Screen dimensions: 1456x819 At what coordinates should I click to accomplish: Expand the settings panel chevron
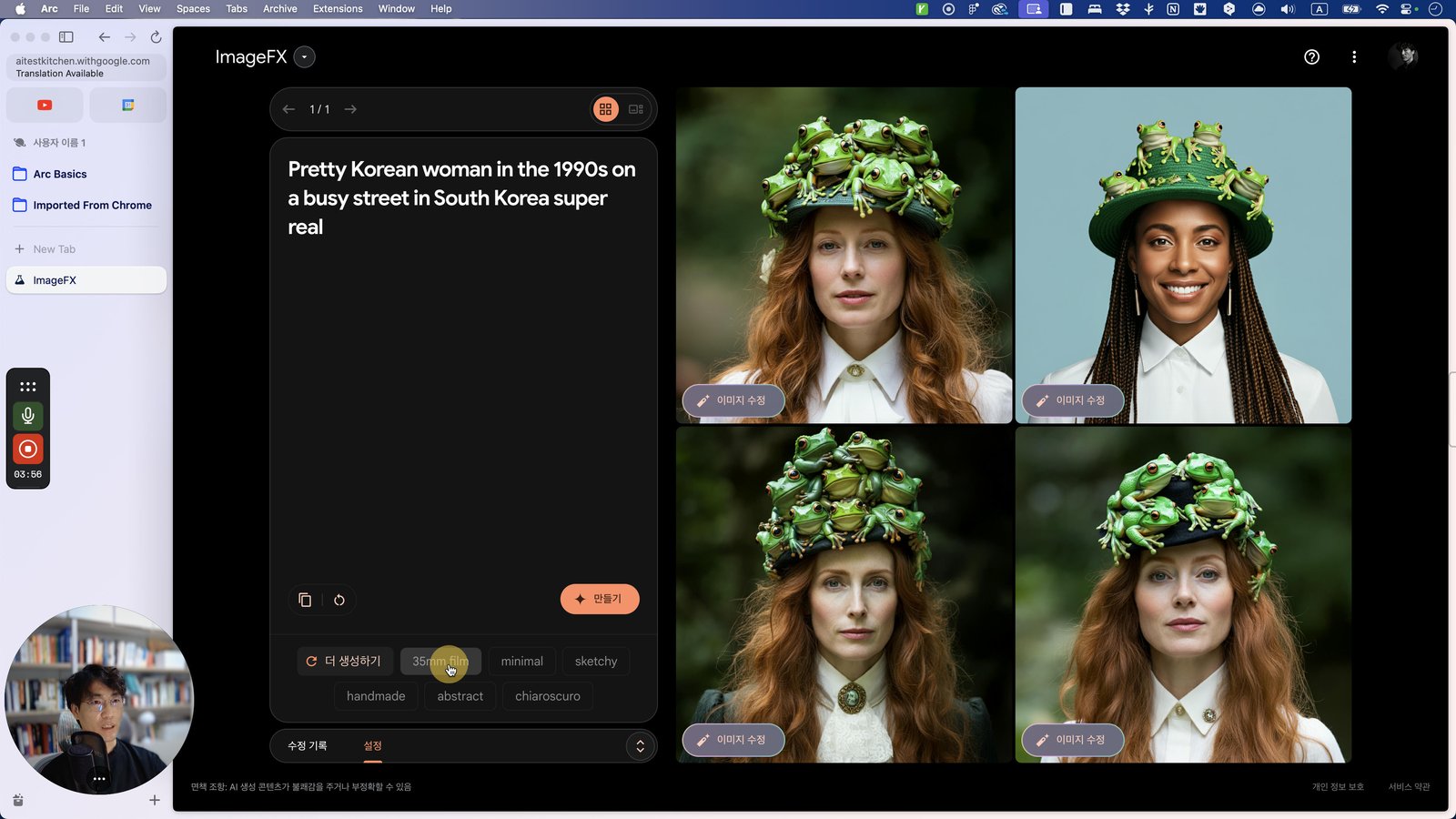640,746
